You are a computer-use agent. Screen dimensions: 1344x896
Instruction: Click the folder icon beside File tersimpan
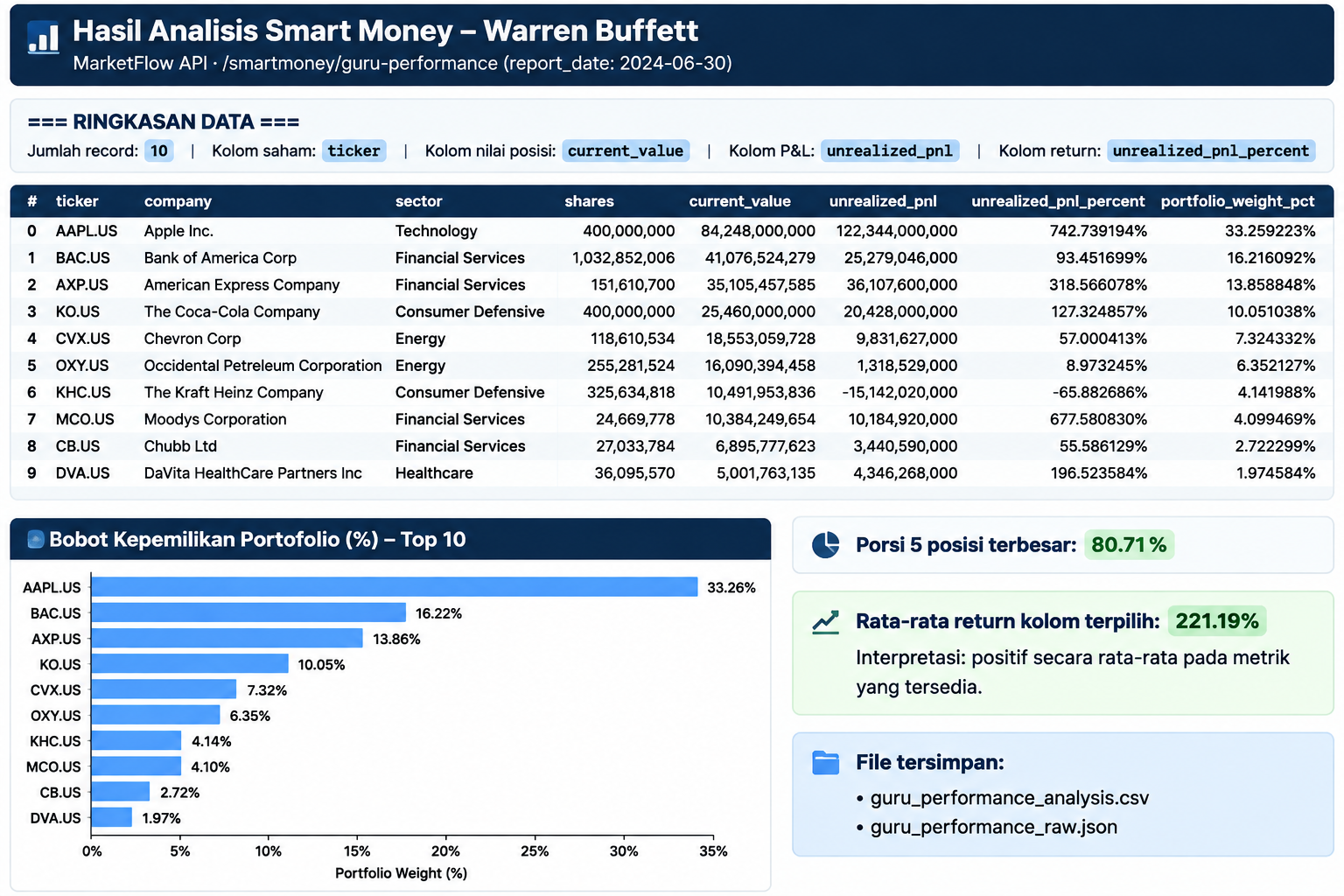(x=825, y=763)
